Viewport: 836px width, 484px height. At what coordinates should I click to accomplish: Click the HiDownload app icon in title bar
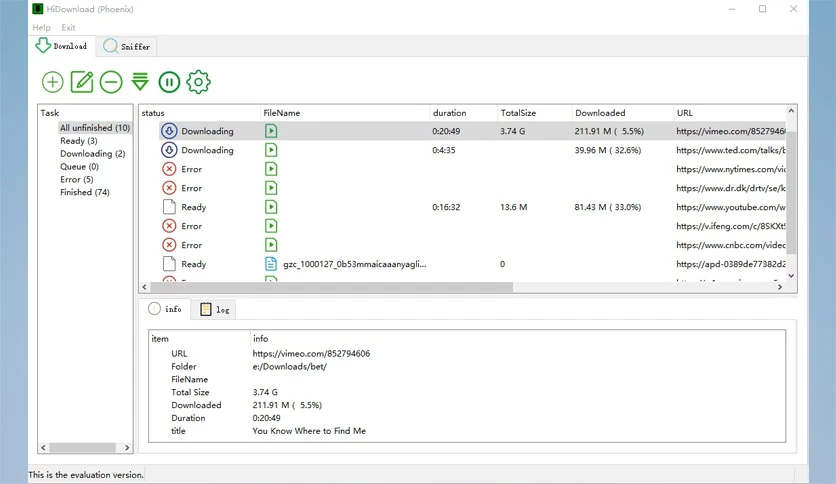pyautogui.click(x=37, y=9)
